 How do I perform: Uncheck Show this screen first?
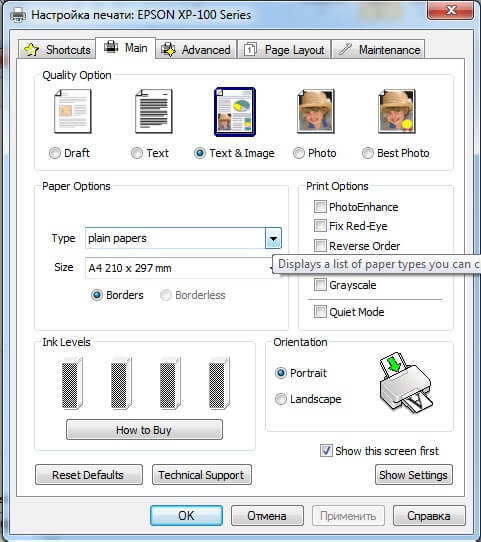pos(326,450)
